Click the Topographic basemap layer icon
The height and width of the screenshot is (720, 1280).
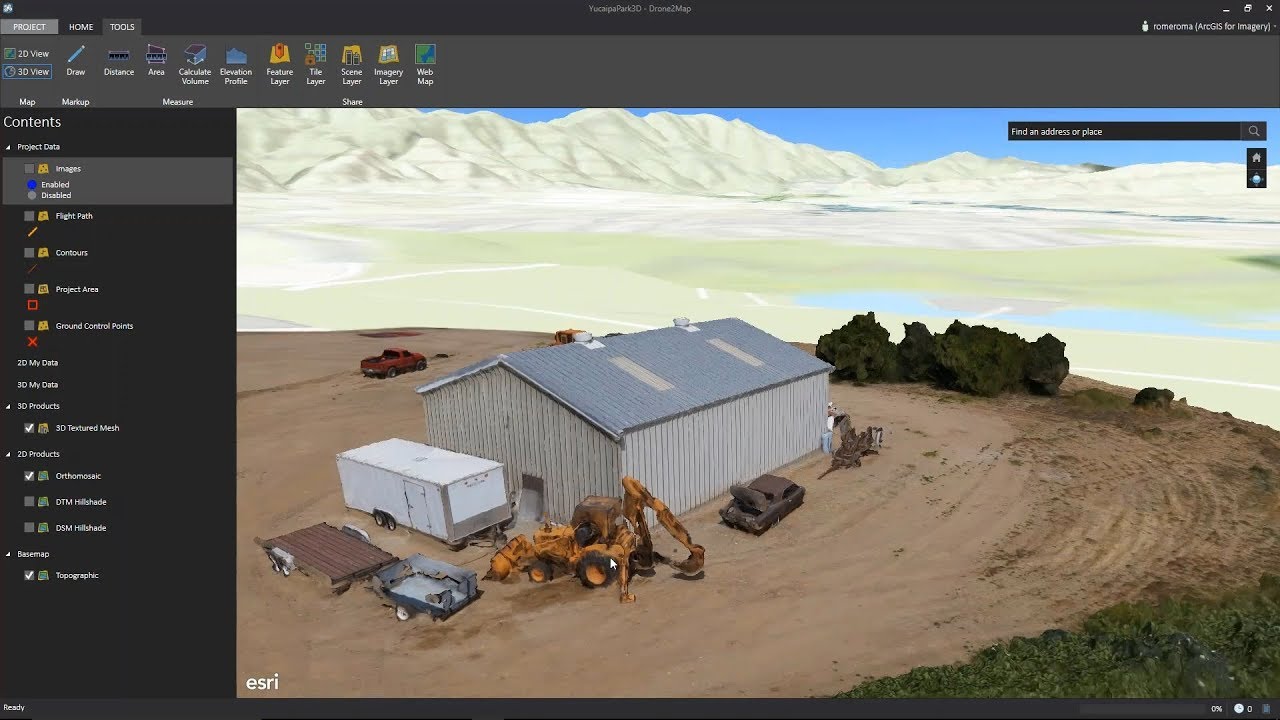(43, 576)
